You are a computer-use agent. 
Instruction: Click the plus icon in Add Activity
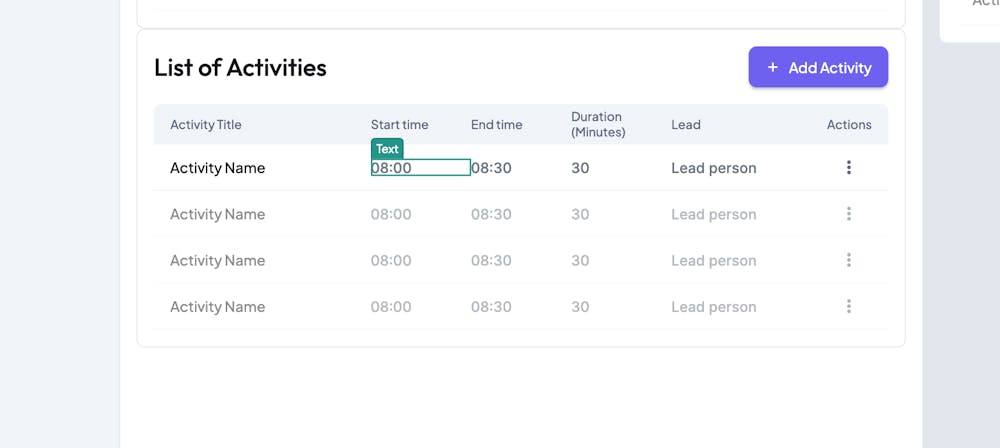point(772,67)
